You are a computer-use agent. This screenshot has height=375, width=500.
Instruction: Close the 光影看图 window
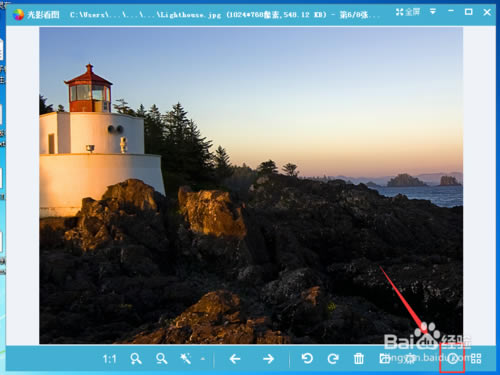tap(487, 12)
